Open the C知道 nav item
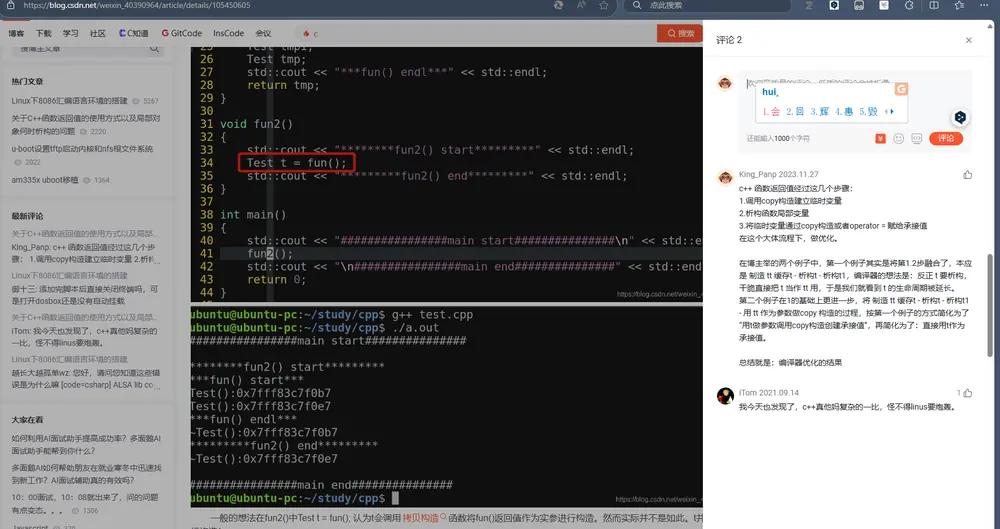This screenshot has height=529, width=1000. pos(133,33)
